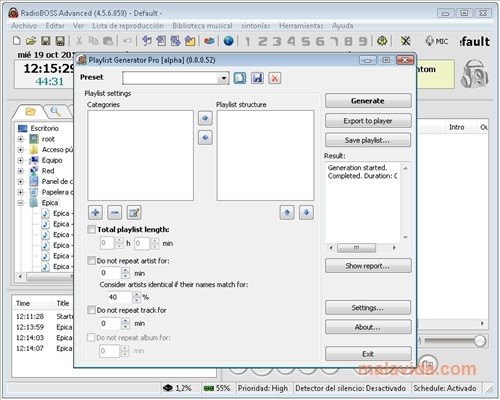Select Escritorio in the folder tree
This screenshot has width=500, height=400.
tap(44, 128)
